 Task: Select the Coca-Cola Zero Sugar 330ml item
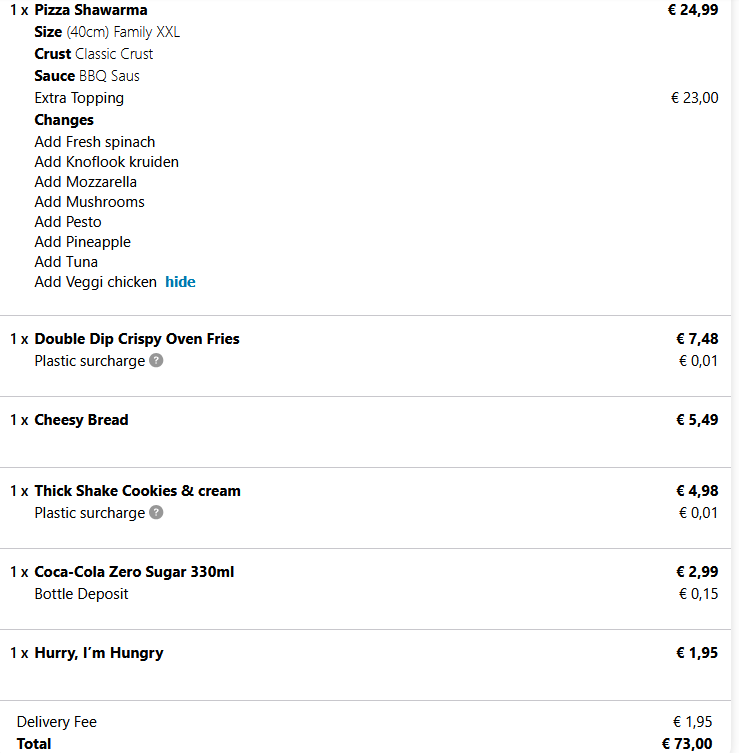pyautogui.click(x=134, y=572)
